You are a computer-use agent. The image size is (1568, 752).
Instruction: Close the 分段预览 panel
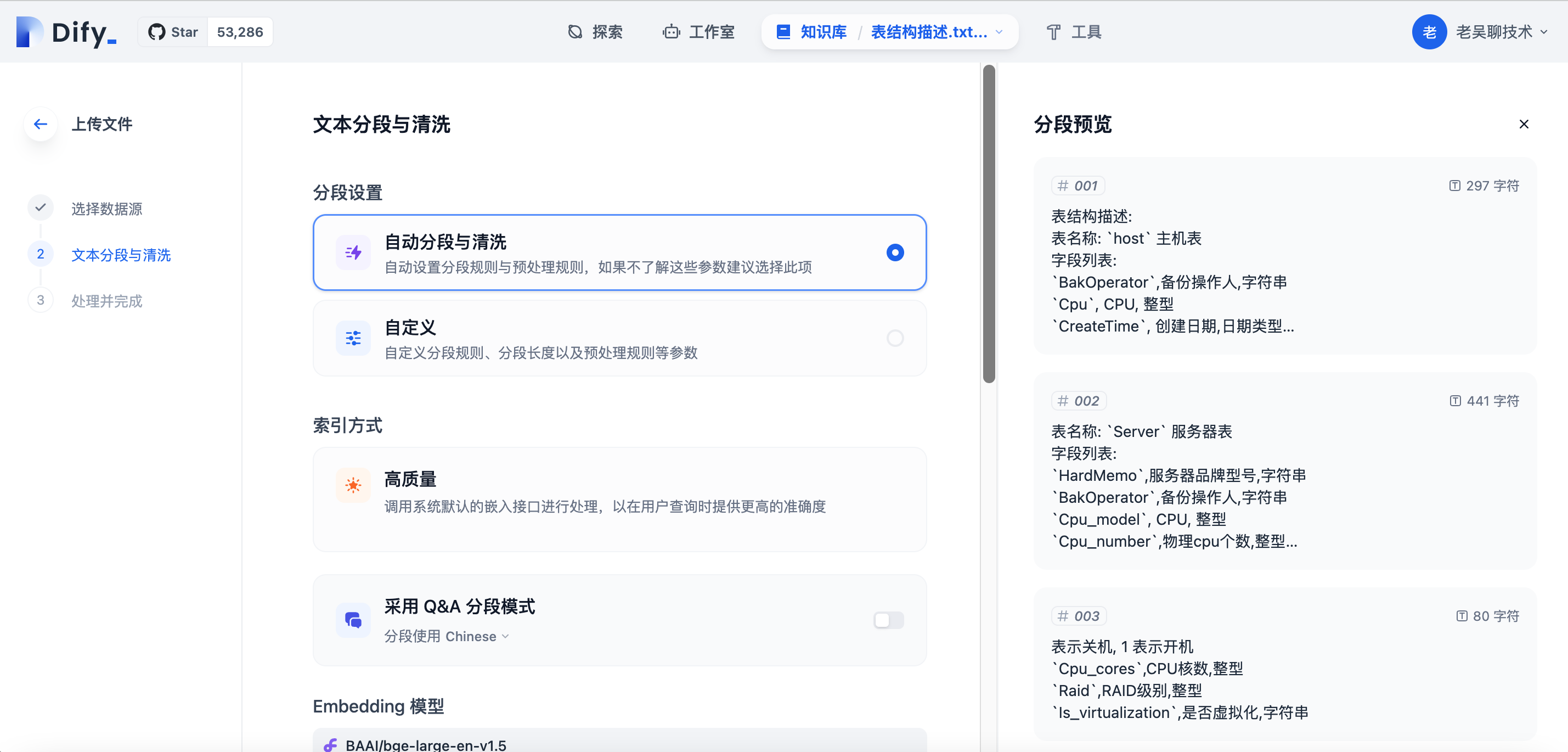[1524, 124]
